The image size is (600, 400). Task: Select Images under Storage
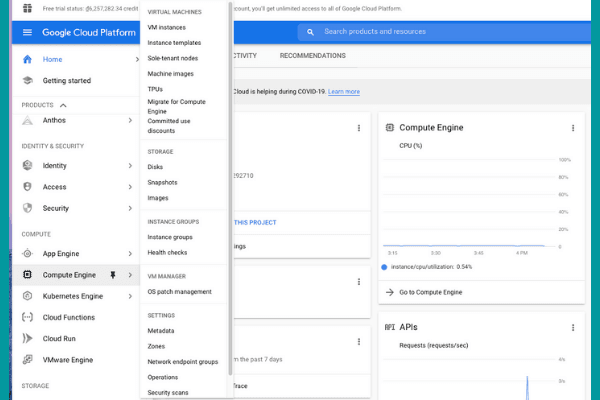coord(158,198)
